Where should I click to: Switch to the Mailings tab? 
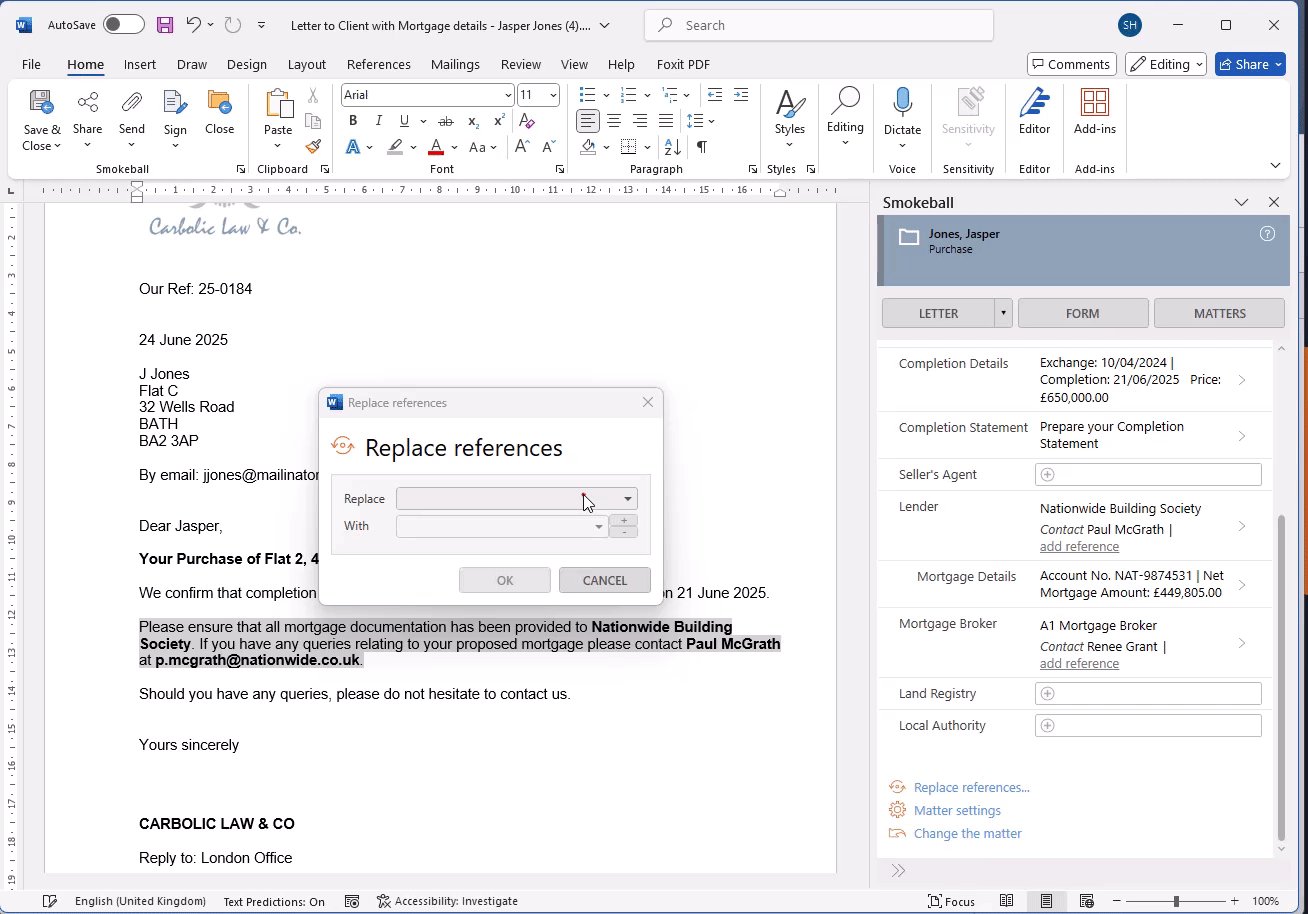tap(455, 64)
